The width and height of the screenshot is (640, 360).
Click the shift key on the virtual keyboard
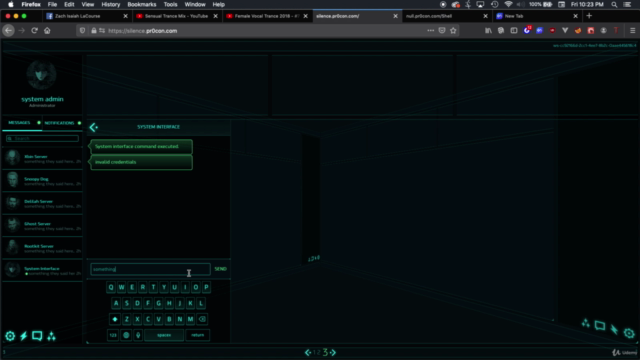115,319
